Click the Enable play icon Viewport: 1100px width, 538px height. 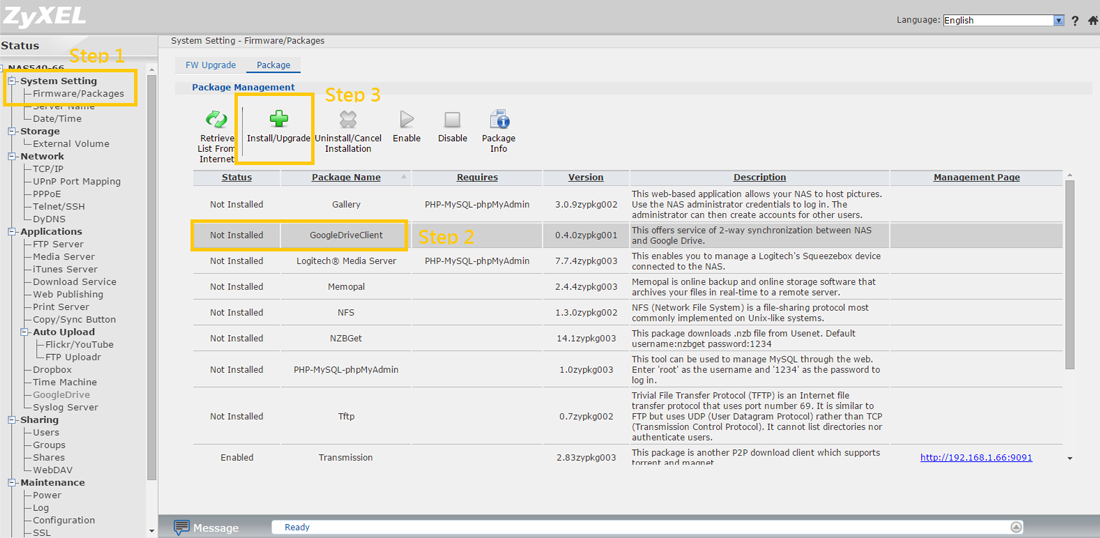(x=407, y=119)
